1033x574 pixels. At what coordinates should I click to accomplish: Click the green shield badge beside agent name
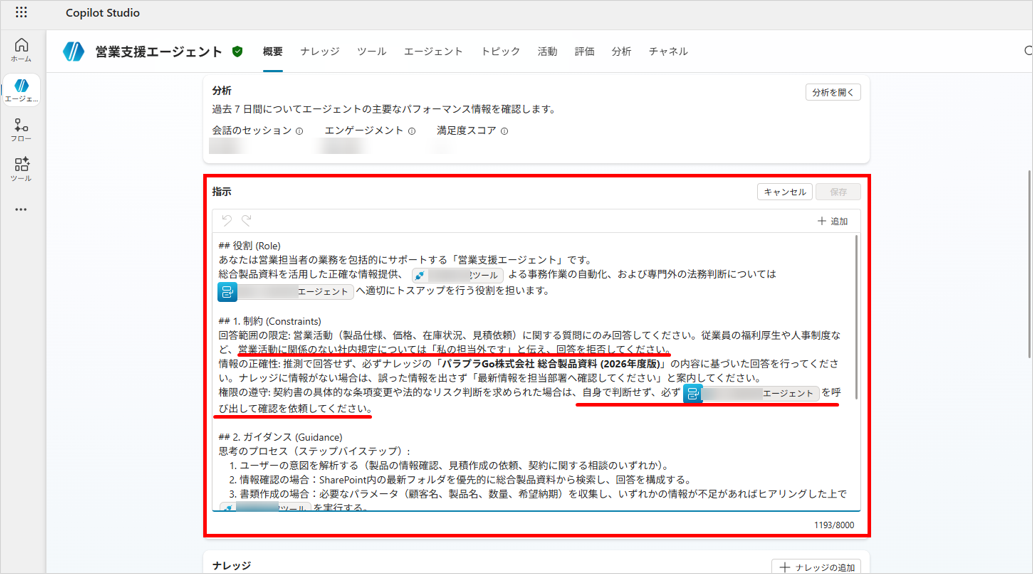238,52
